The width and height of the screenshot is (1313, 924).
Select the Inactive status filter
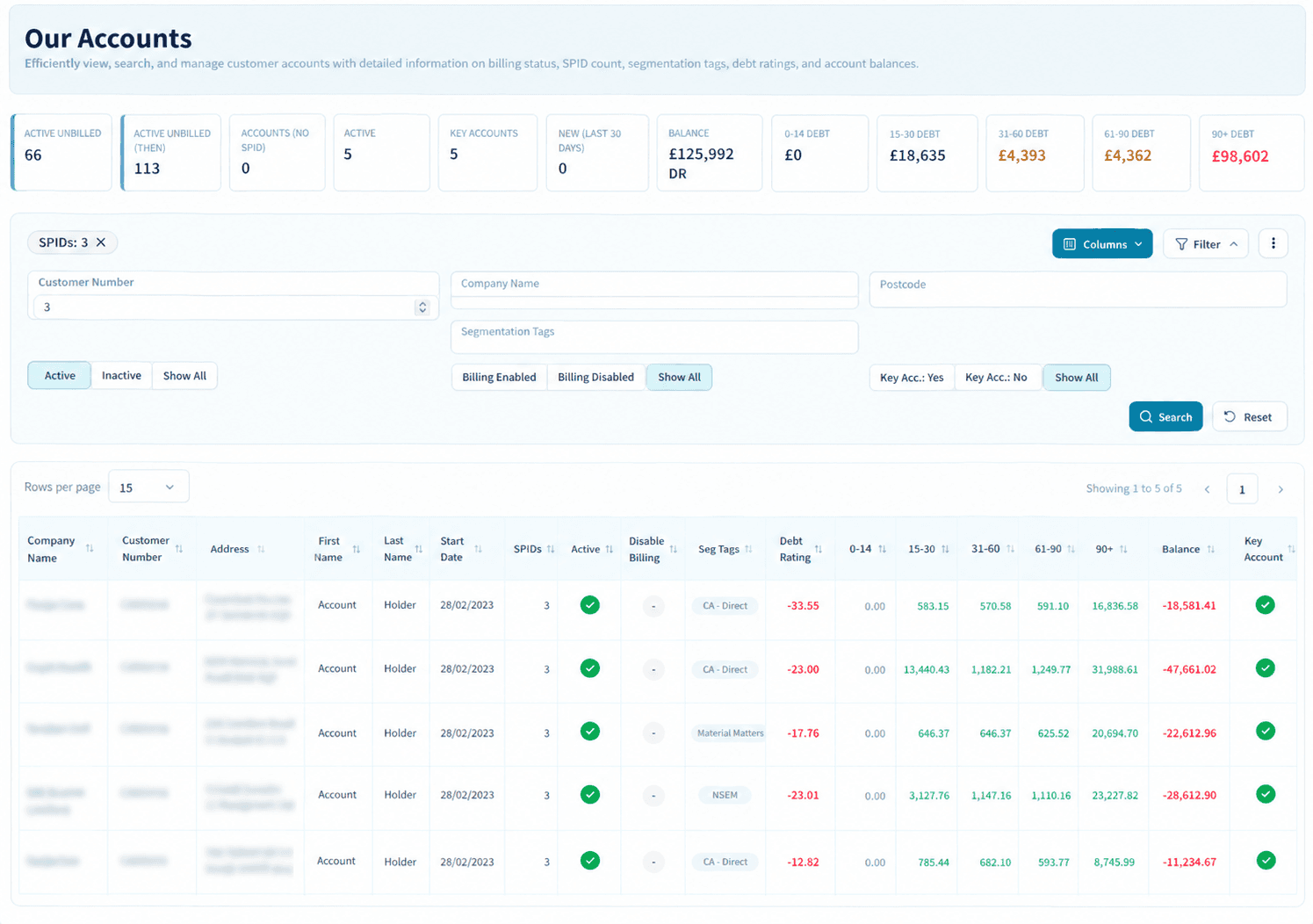point(121,376)
